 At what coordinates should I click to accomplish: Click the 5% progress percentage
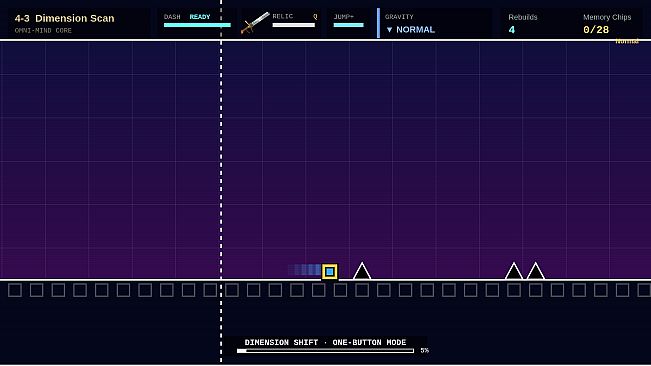[x=424, y=351]
